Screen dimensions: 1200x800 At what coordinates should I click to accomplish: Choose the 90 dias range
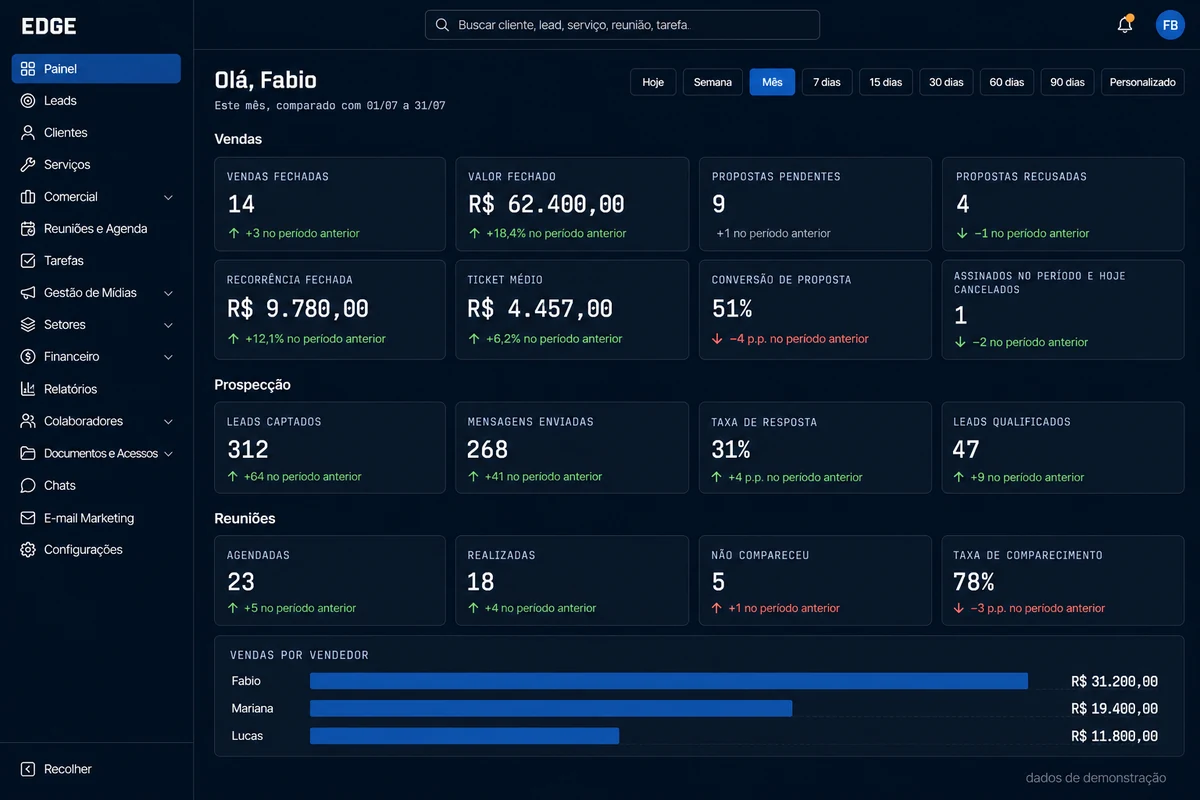point(1068,82)
